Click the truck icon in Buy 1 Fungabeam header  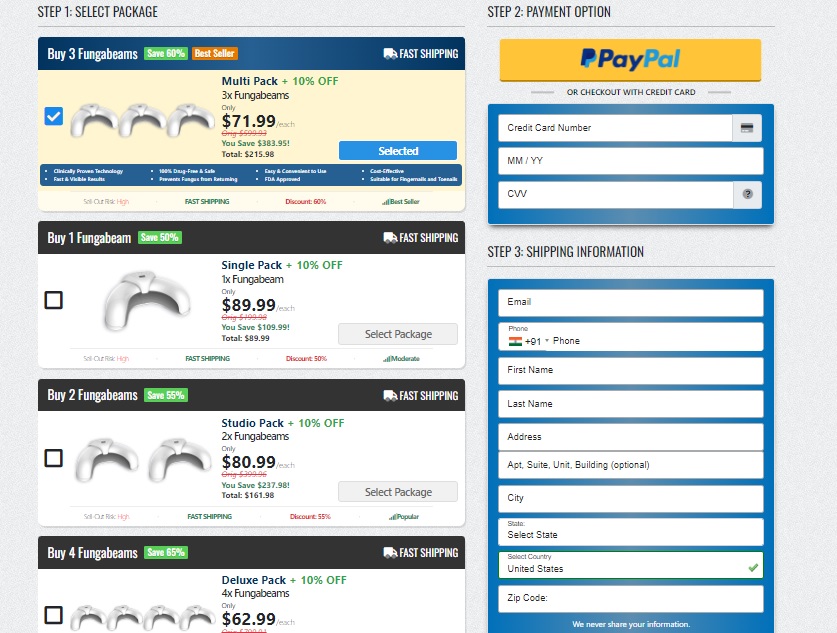pyautogui.click(x=389, y=238)
